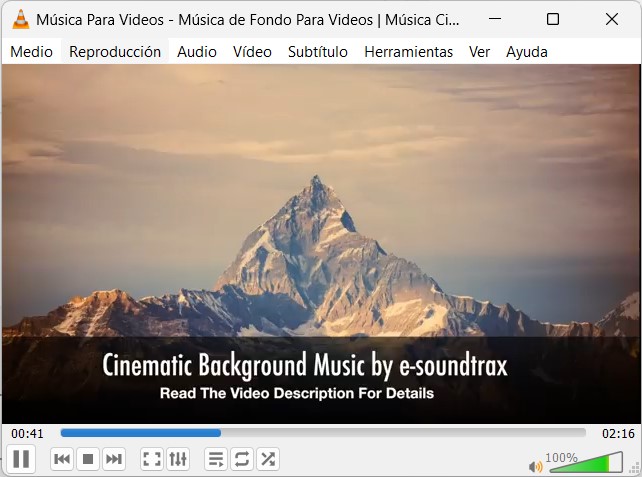
Task: Click the VLC cone icon in title bar
Action: [21, 19]
